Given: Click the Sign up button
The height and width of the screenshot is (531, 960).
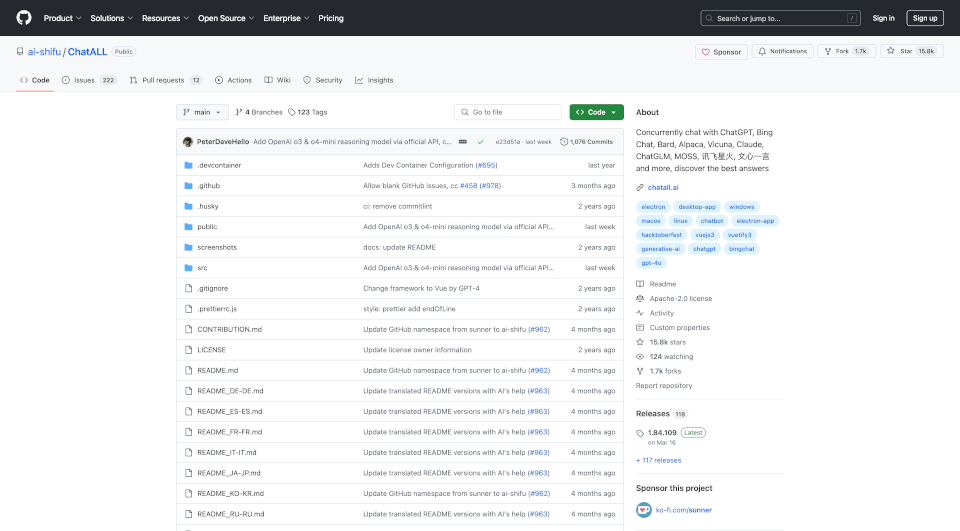Looking at the screenshot, I should point(924,18).
